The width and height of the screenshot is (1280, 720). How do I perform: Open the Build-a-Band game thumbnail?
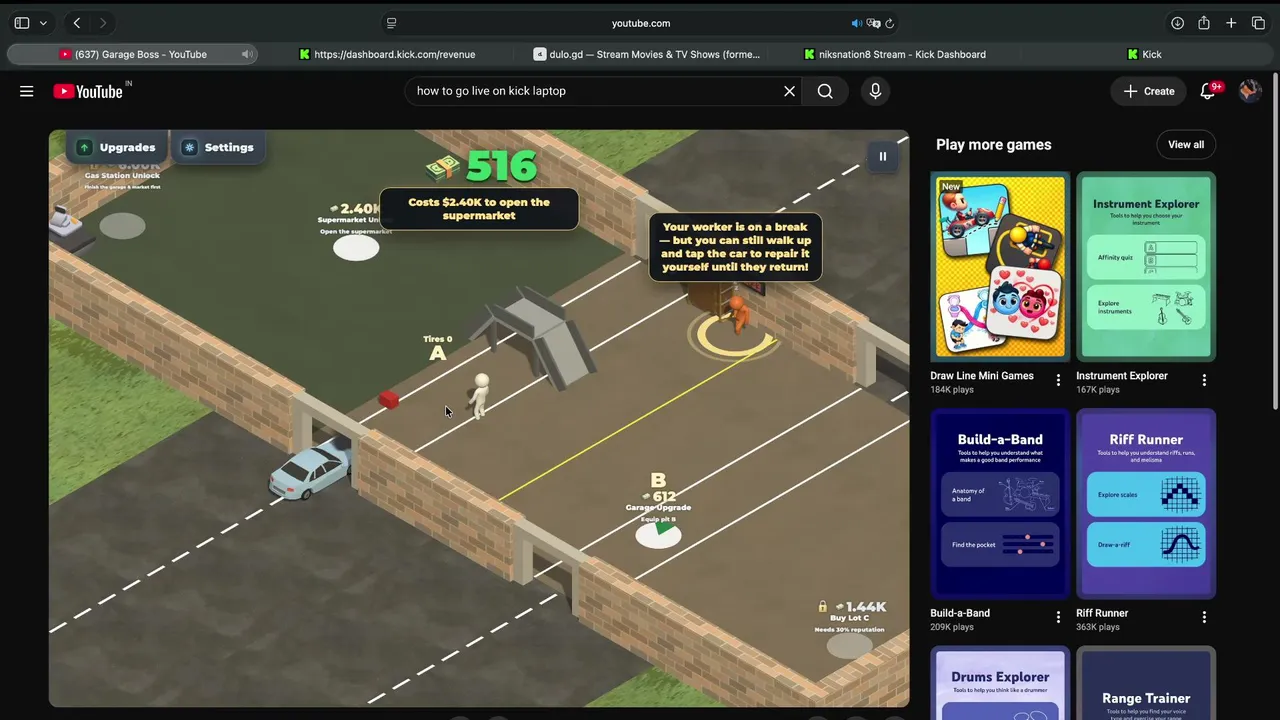coord(1000,503)
